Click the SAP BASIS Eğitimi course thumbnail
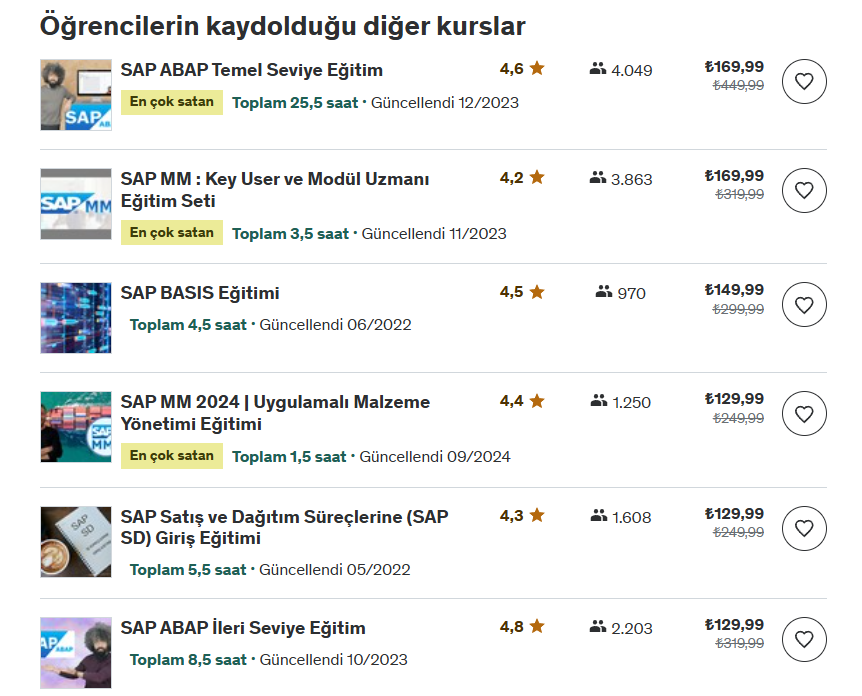The height and width of the screenshot is (696, 862). click(76, 318)
